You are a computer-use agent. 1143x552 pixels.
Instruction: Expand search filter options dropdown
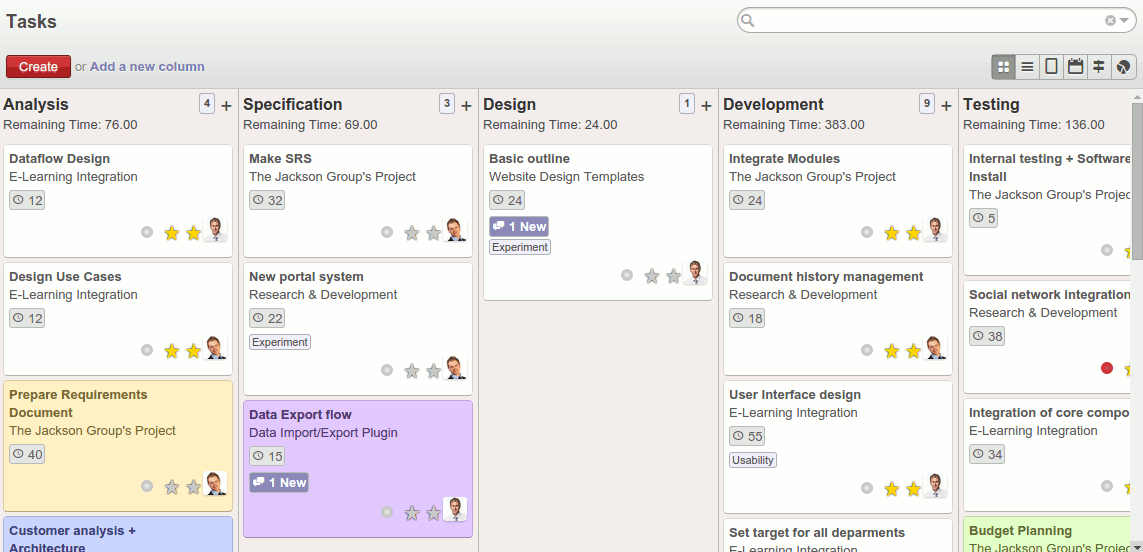[1124, 20]
